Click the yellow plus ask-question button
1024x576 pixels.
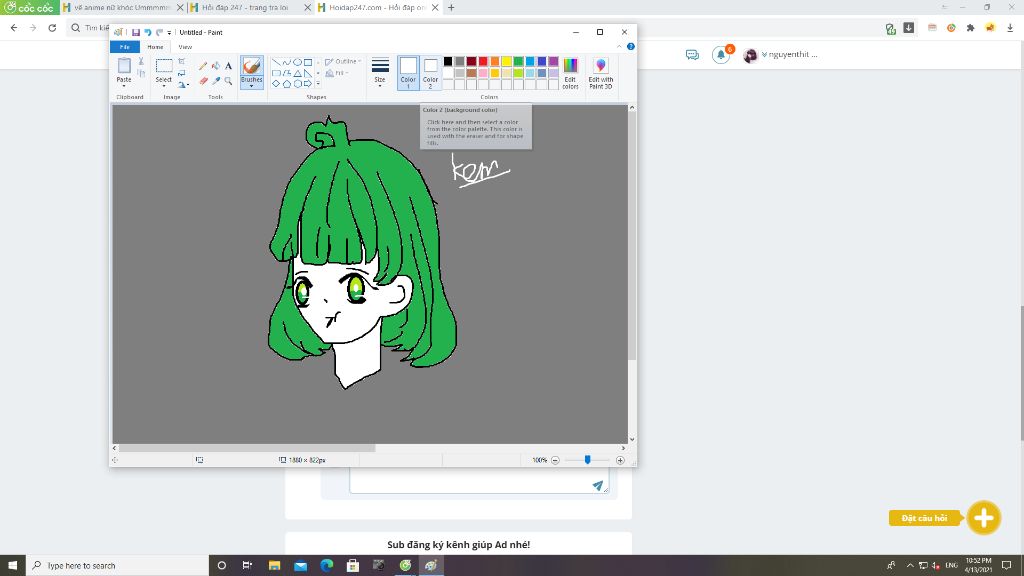pos(984,518)
